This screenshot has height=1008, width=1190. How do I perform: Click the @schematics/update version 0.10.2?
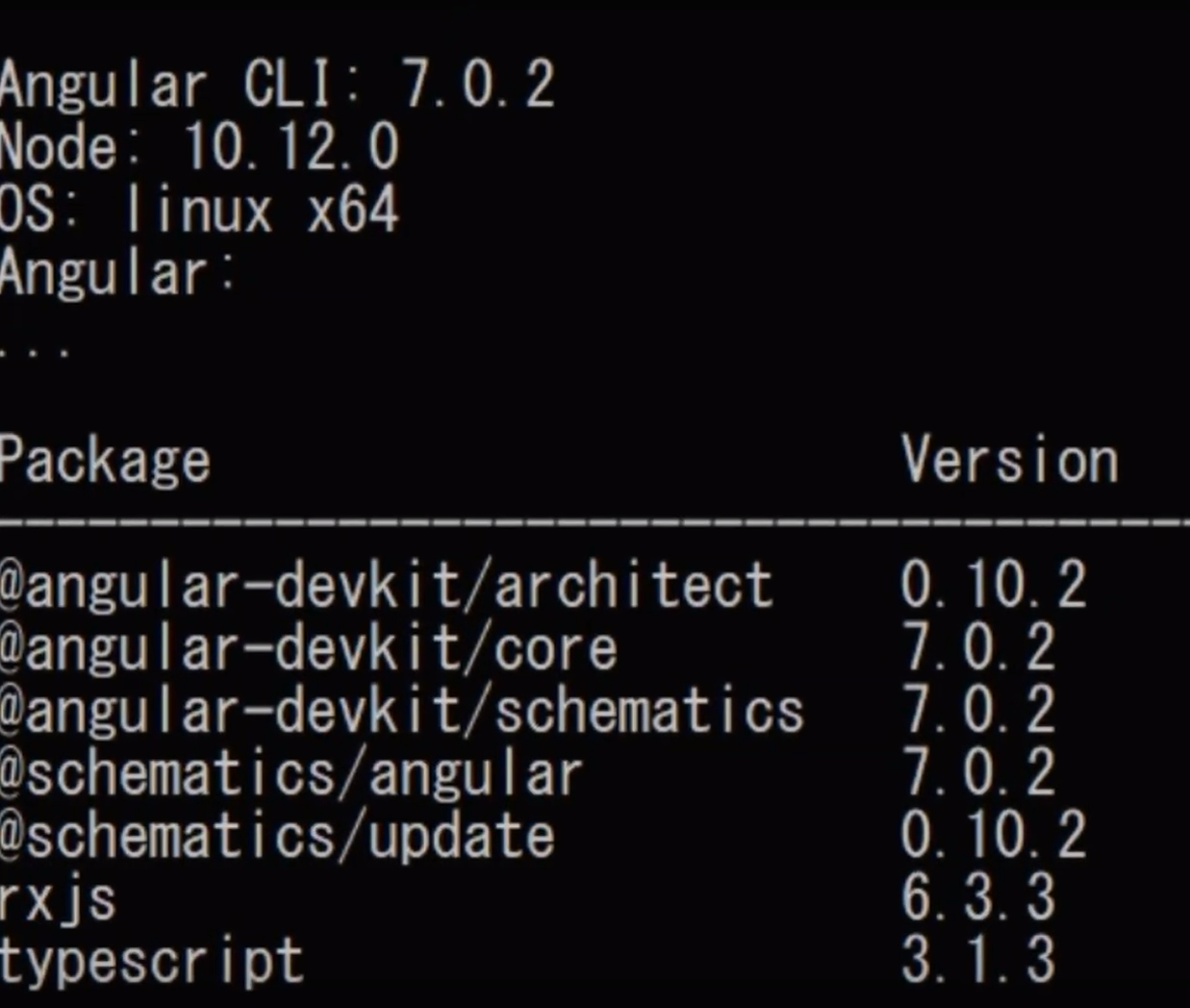[x=994, y=835]
